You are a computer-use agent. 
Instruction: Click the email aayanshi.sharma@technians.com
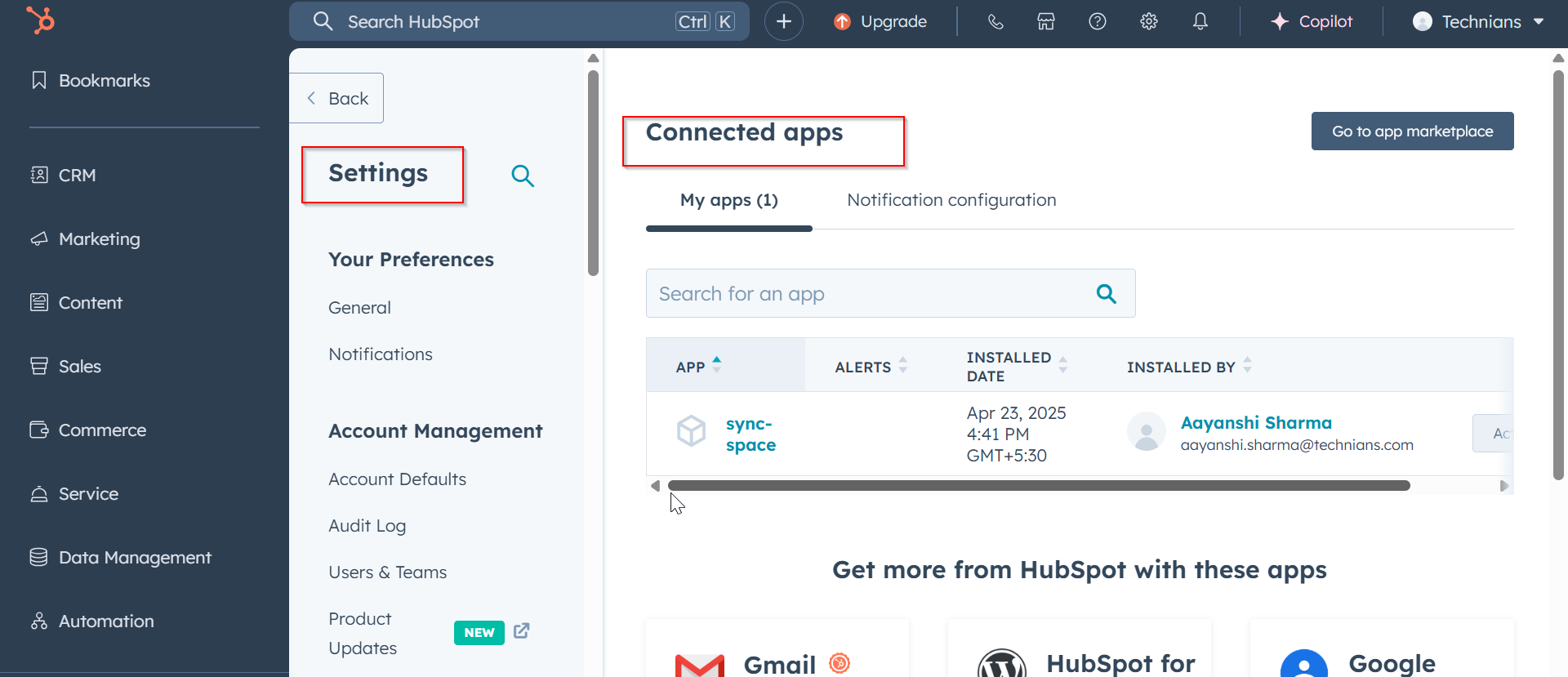coord(1297,445)
